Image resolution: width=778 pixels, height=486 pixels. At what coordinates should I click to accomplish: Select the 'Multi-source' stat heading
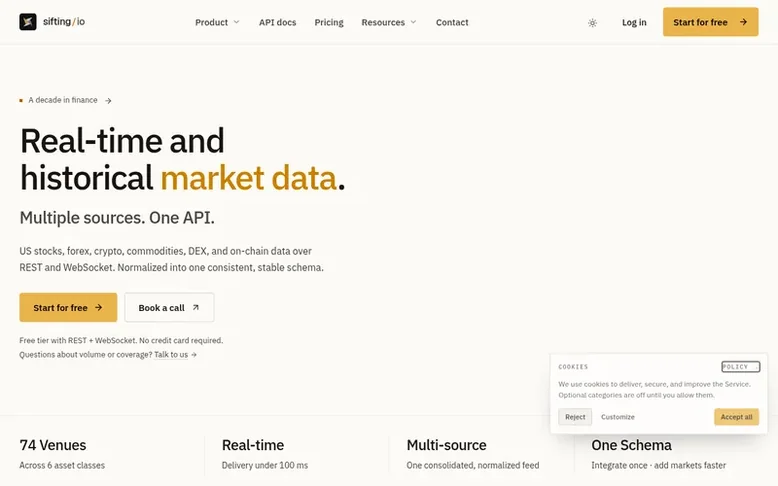pos(447,445)
